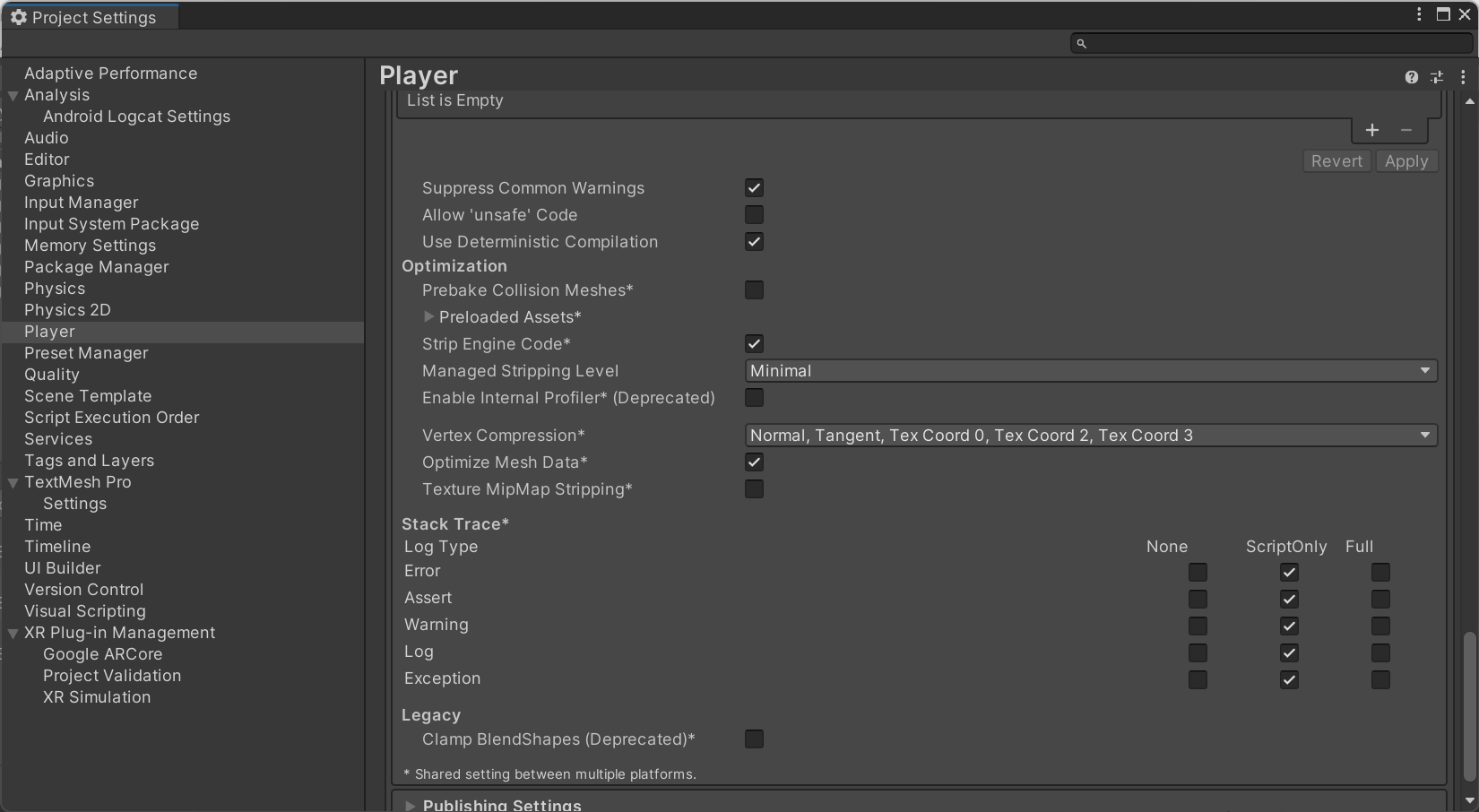Open Quality settings in the sidebar
Viewport: 1479px width, 812px height.
pyautogui.click(x=52, y=375)
